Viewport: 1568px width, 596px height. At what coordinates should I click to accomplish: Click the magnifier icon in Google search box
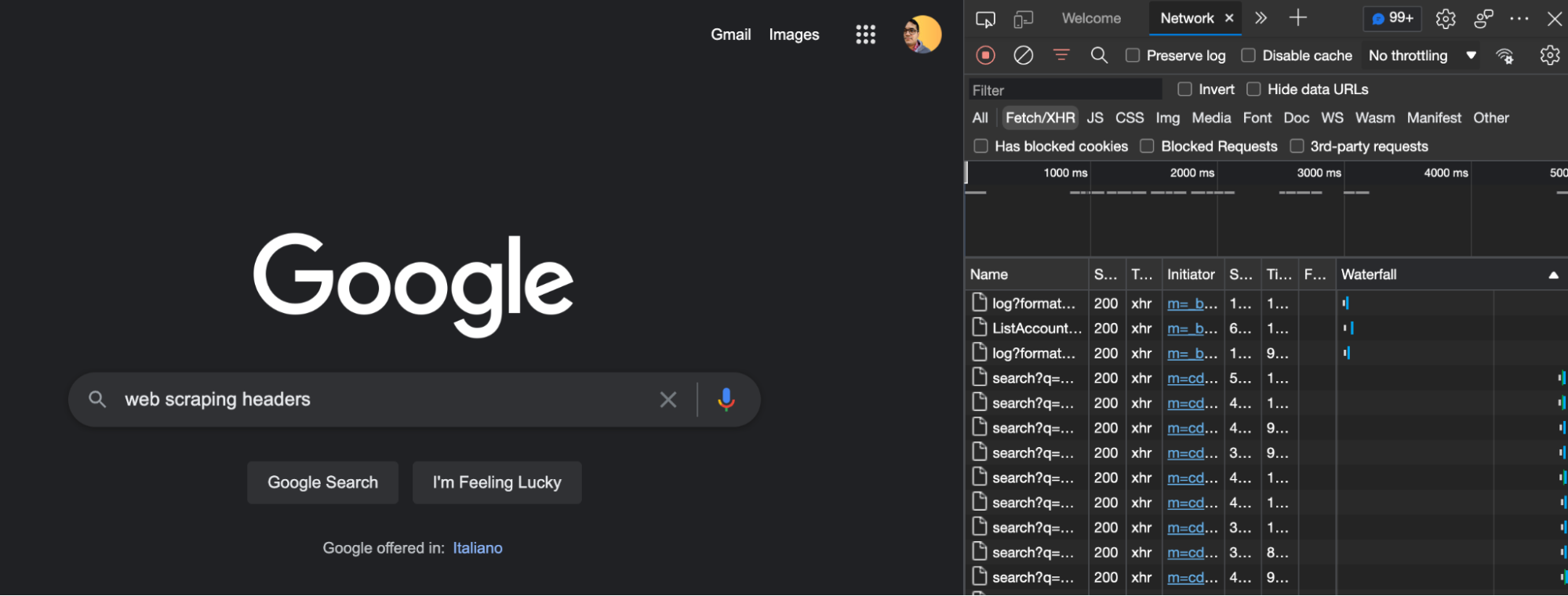coord(97,400)
